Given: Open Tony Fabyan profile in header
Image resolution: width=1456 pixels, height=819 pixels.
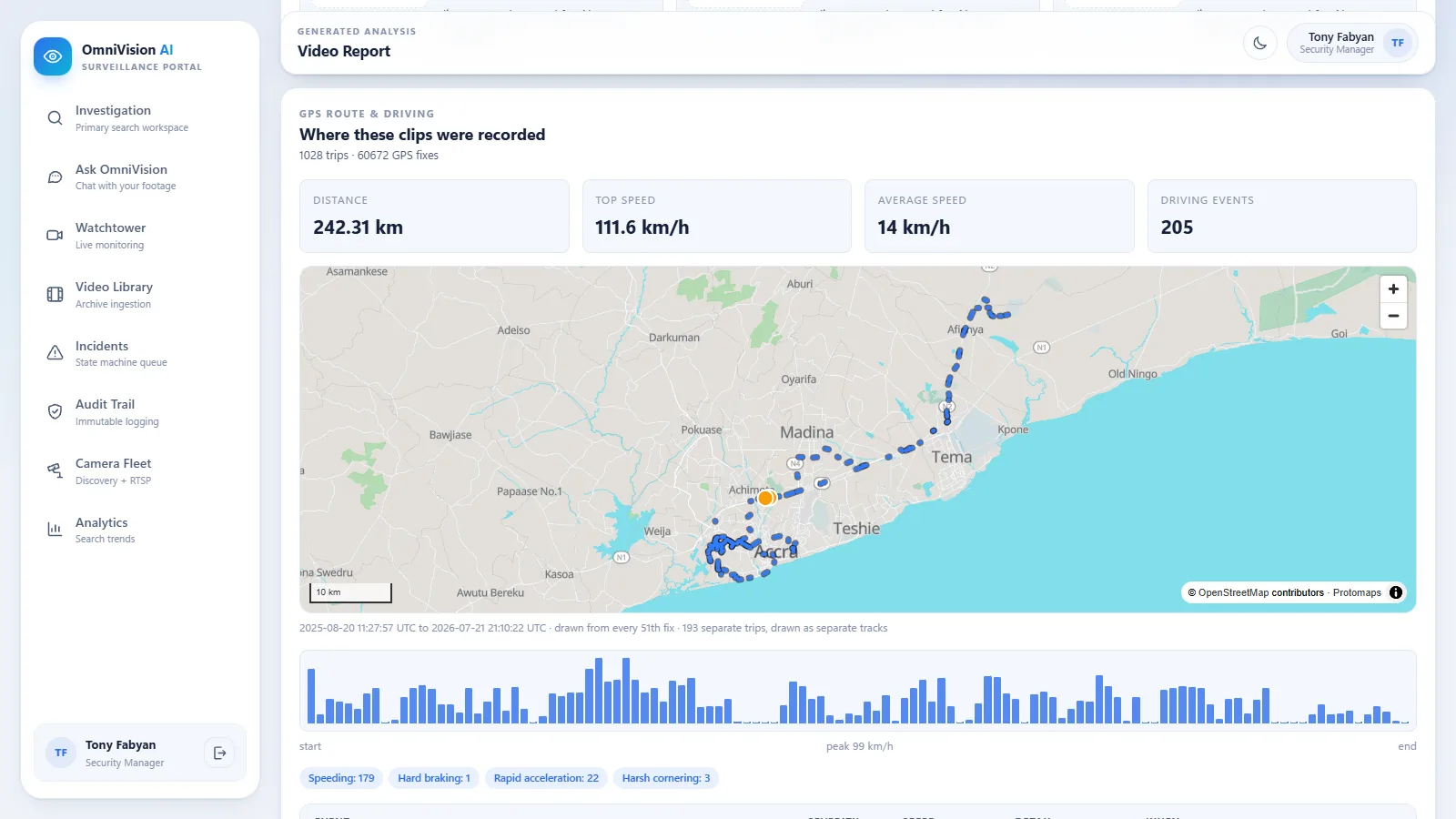Looking at the screenshot, I should 1352,43.
